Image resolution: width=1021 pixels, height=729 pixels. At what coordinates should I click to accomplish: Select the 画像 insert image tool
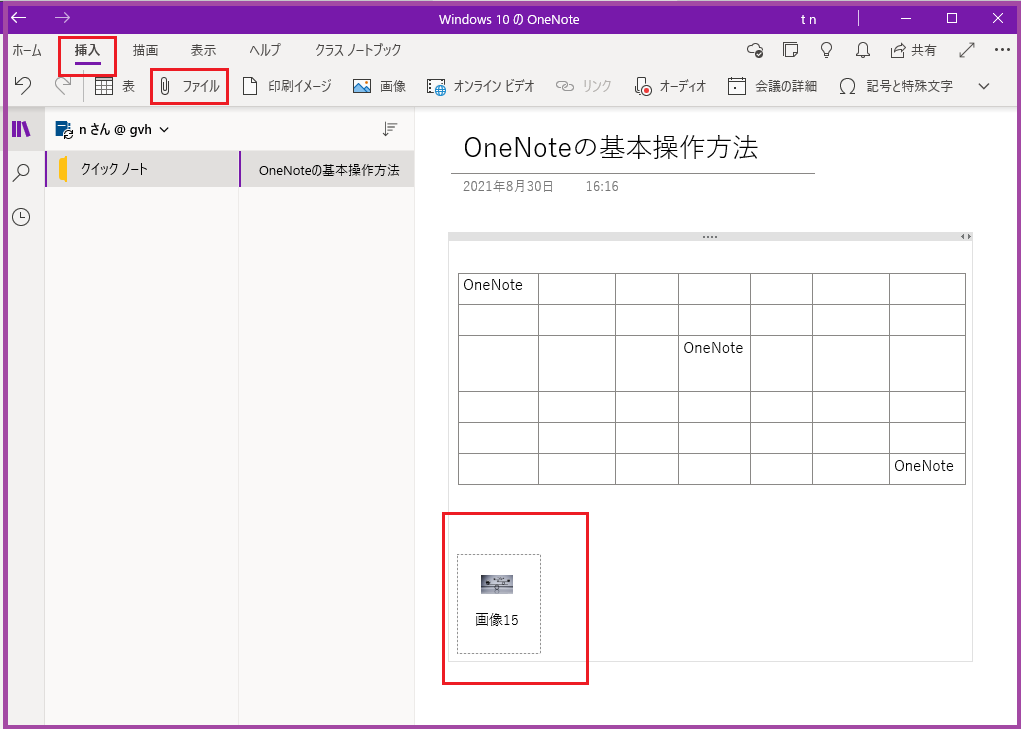[378, 86]
